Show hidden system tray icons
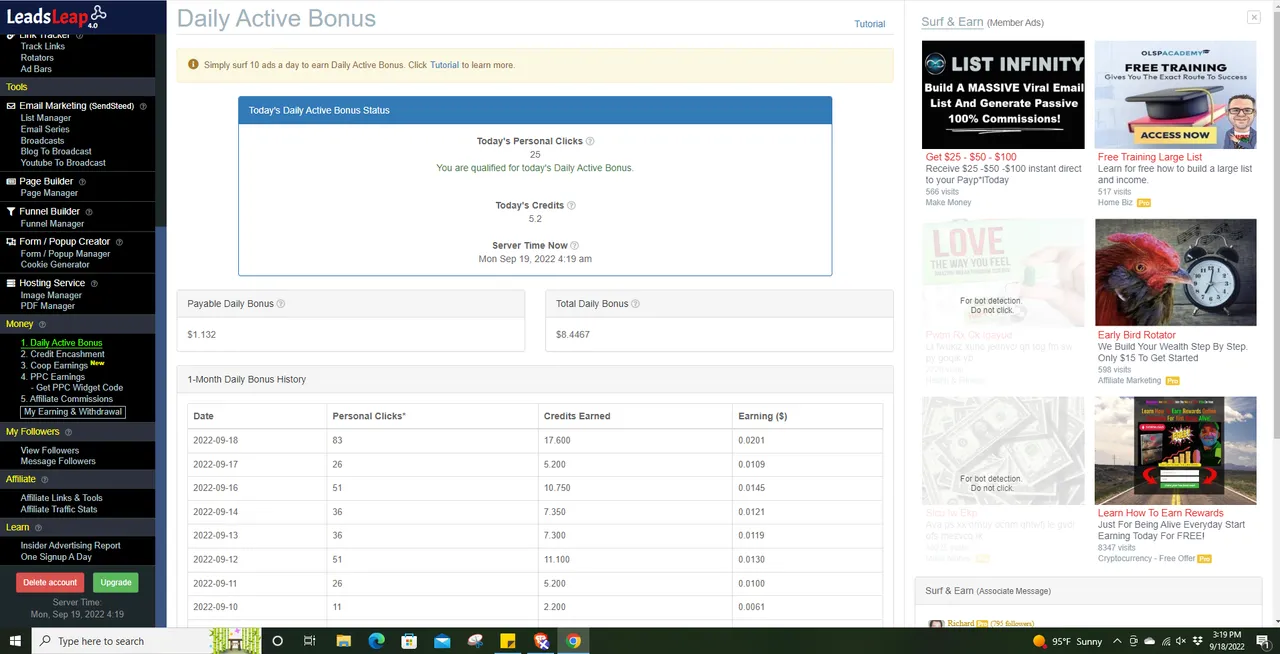 [x=1116, y=641]
